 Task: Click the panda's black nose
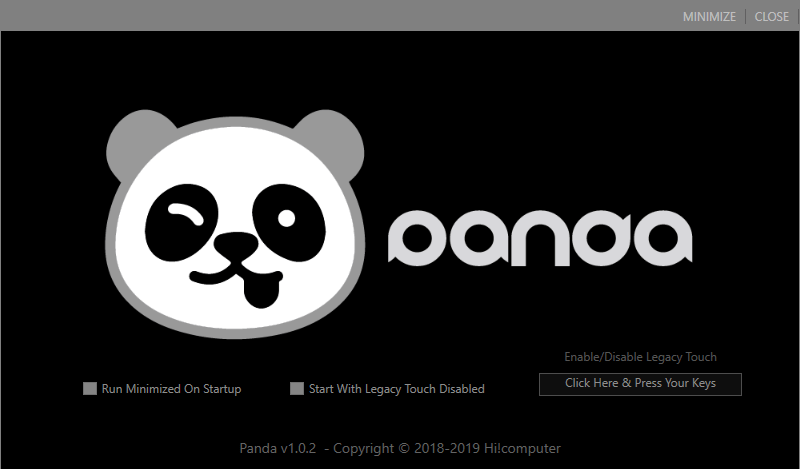point(236,245)
